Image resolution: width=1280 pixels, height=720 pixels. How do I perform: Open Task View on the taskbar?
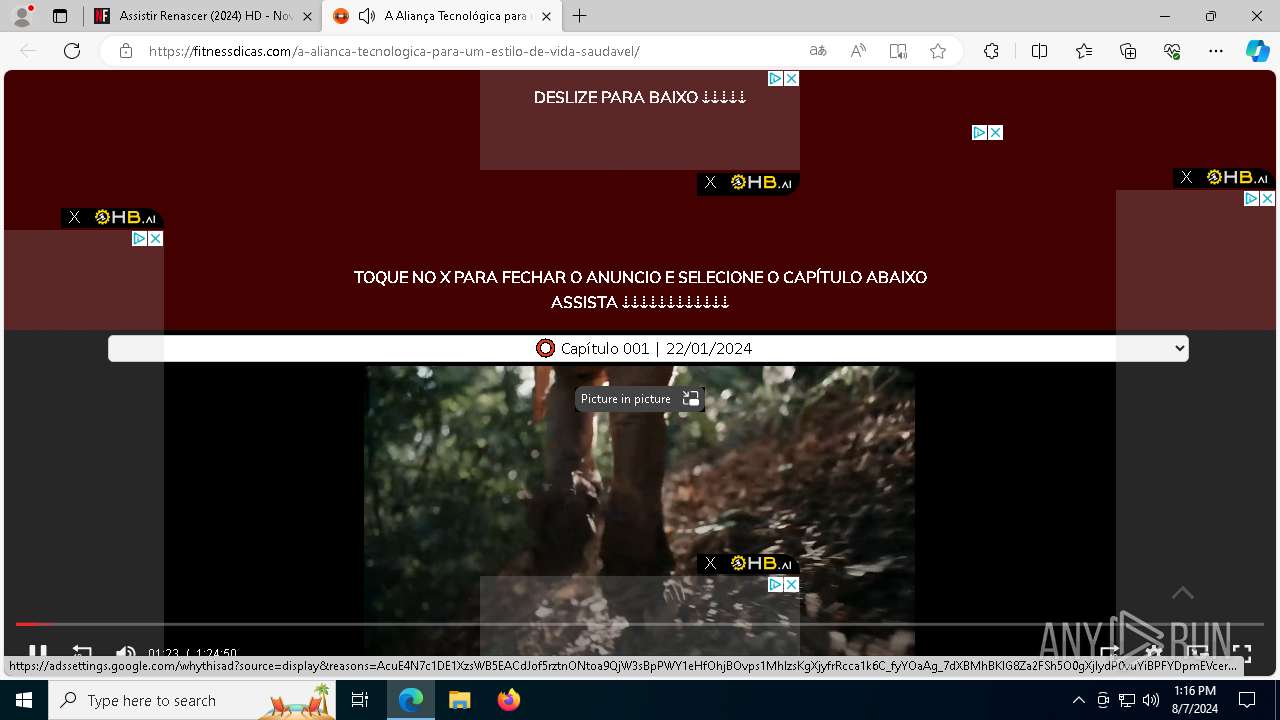360,700
